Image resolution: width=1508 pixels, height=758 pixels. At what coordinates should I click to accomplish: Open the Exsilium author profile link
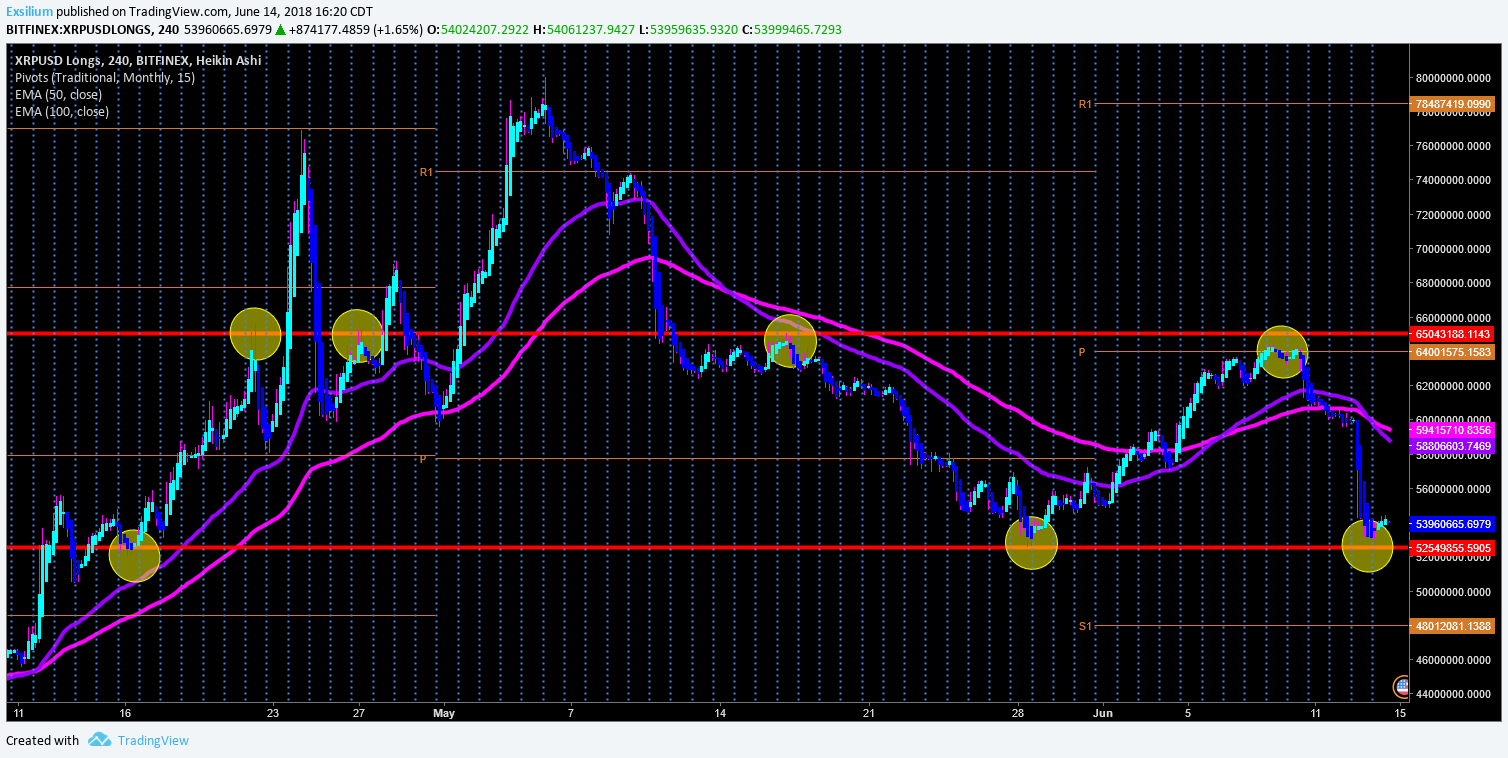29,11
